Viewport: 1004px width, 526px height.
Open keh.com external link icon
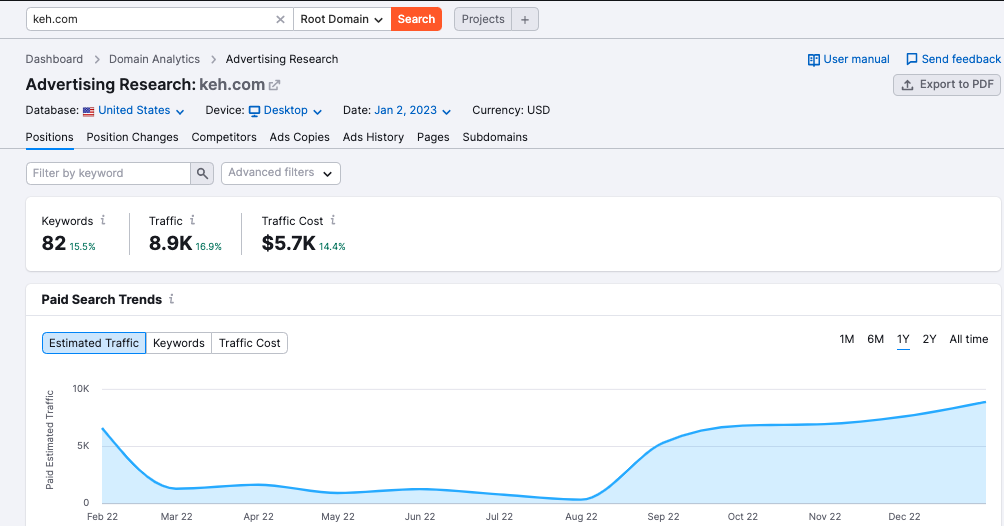[275, 85]
